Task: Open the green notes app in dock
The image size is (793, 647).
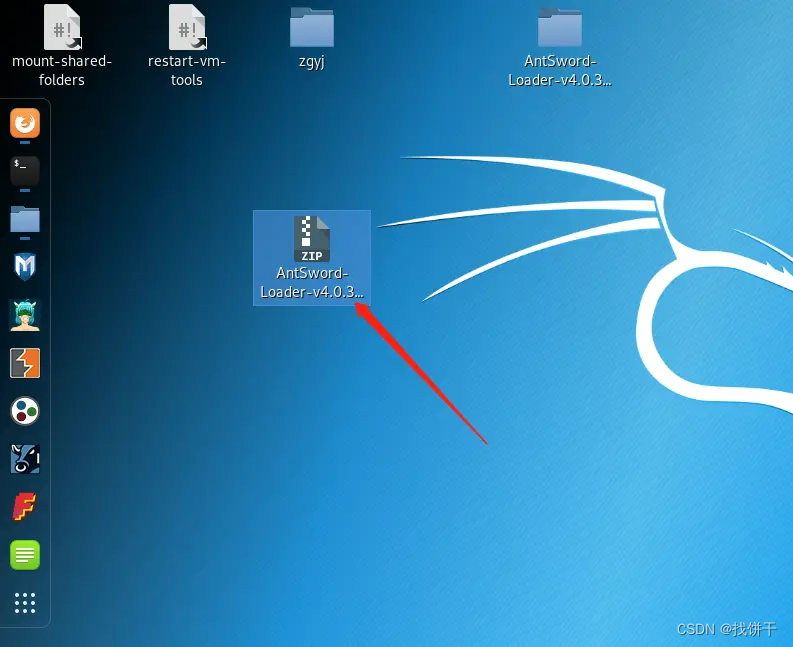Action: click(25, 555)
